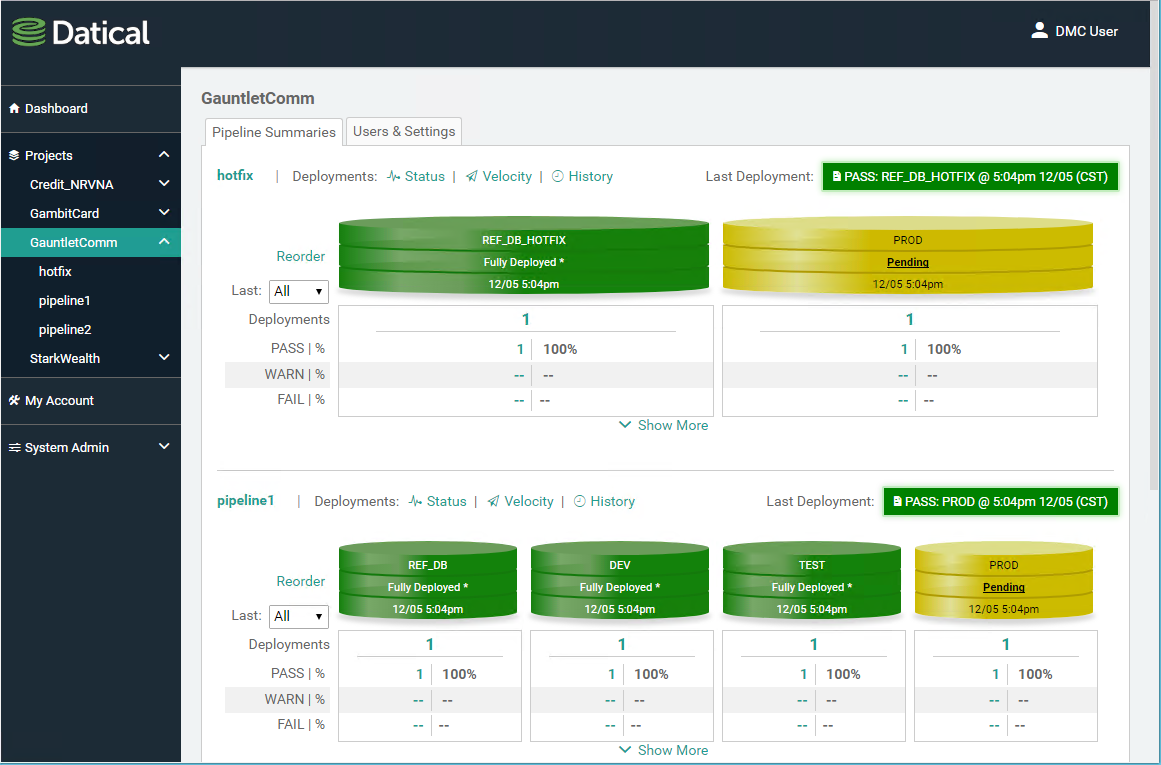This screenshot has height=765, width=1161.
Task: Collapse the GauntletComm project chevron
Action: pyautogui.click(x=164, y=242)
